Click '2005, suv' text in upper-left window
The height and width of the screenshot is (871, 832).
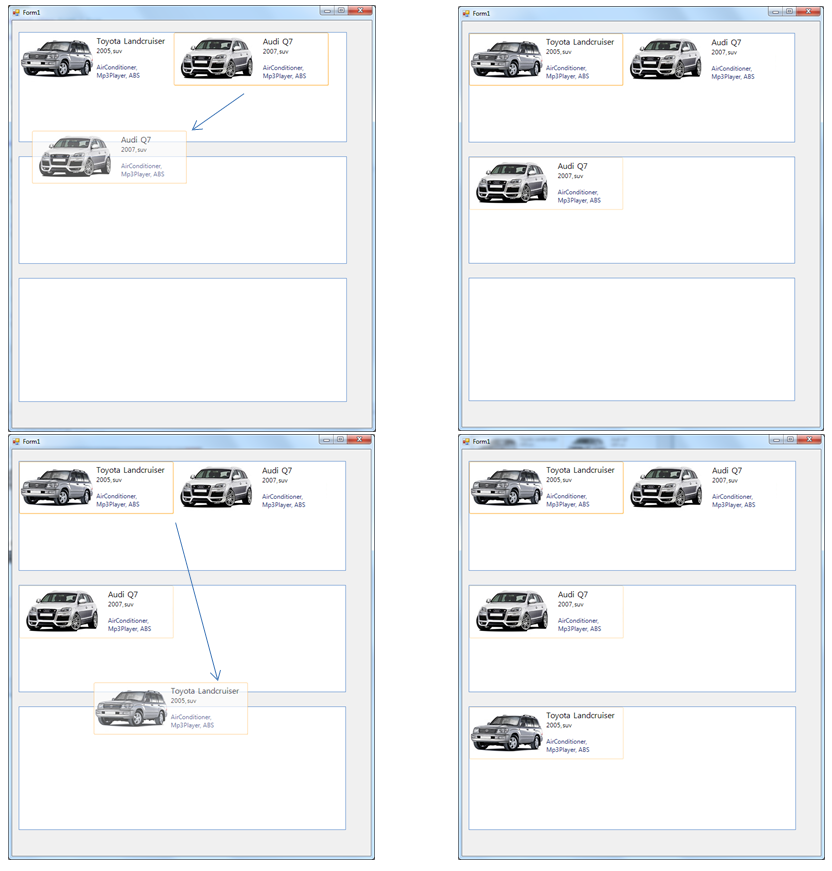pos(109,51)
